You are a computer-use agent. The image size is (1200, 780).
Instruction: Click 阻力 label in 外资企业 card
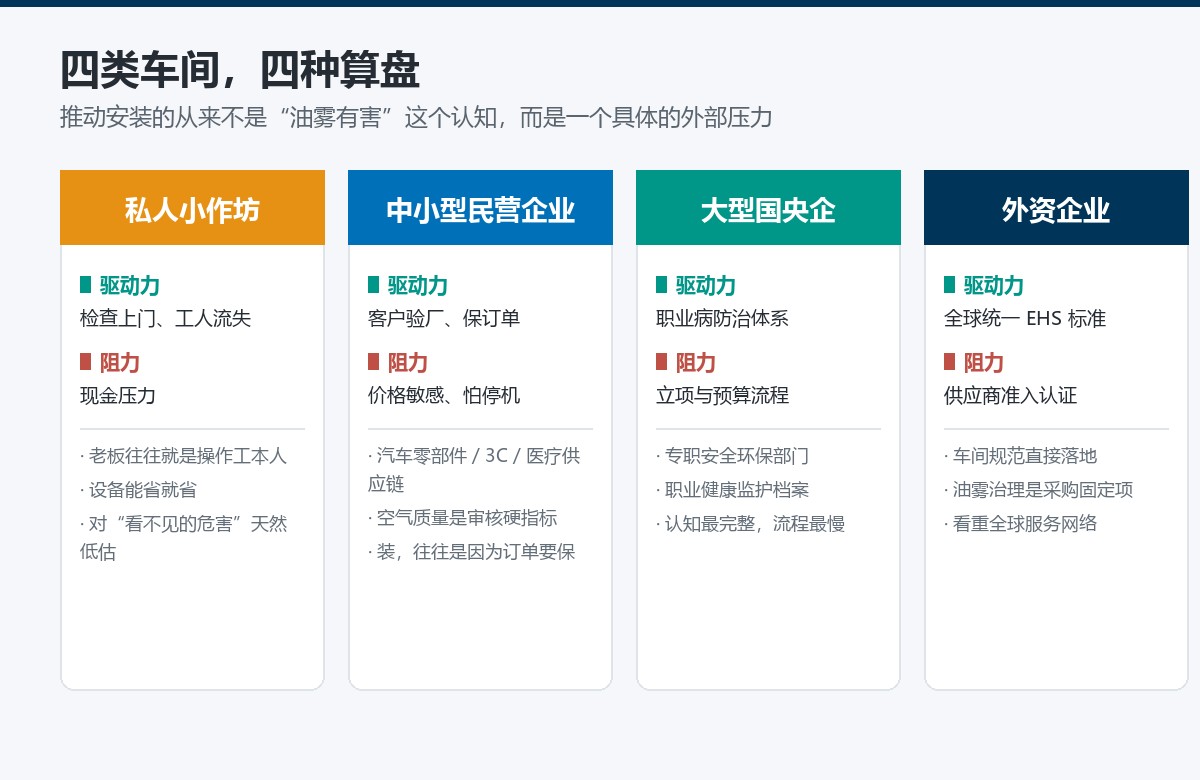tap(984, 362)
